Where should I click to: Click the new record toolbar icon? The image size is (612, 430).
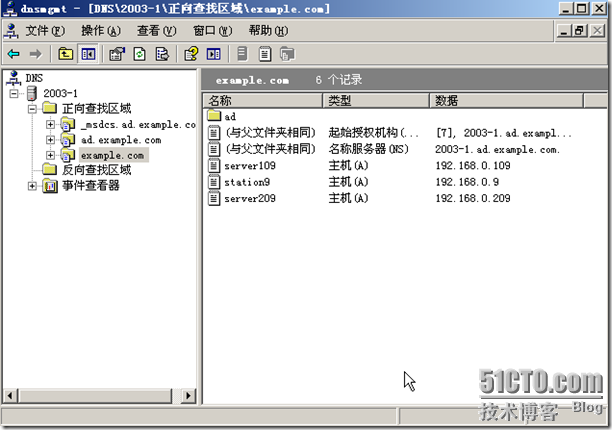pyautogui.click(x=265, y=54)
